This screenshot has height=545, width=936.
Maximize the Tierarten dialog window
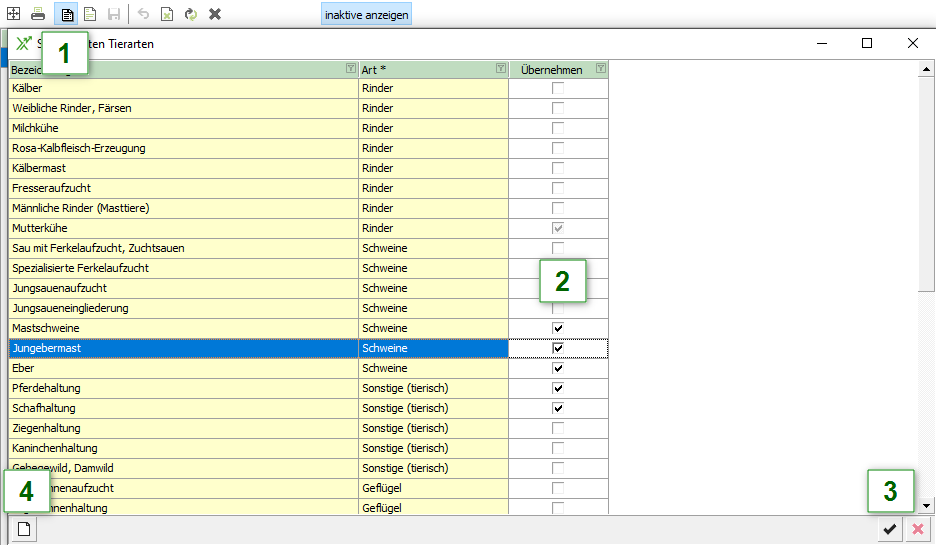pyautogui.click(x=867, y=43)
